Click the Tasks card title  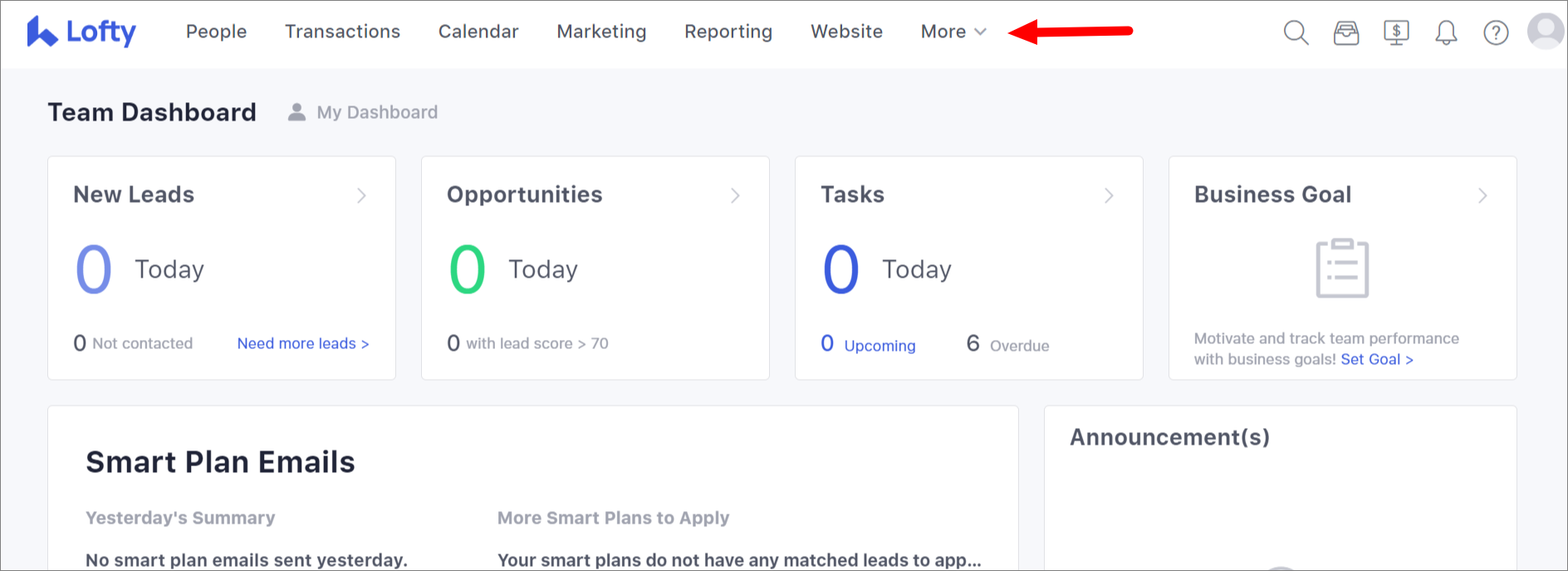click(852, 194)
